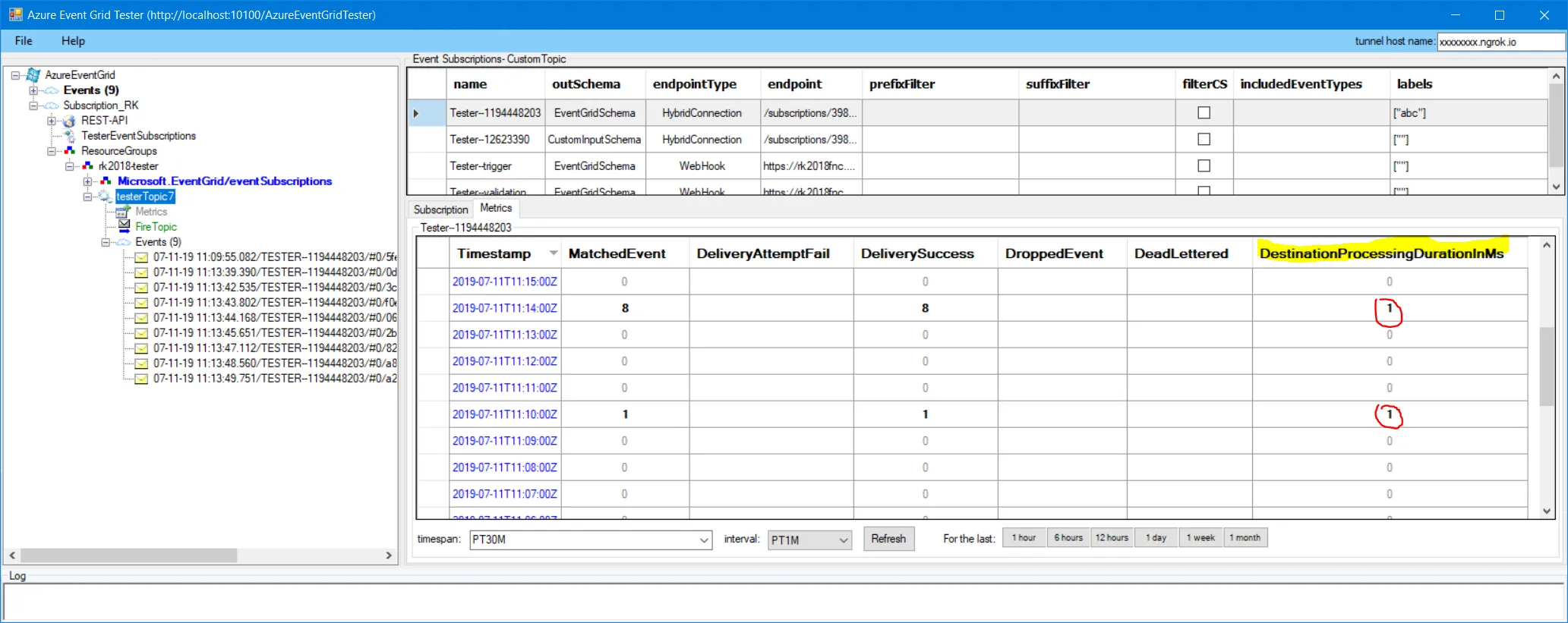Image resolution: width=1568 pixels, height=623 pixels.
Task: Expand Events (9) node under AzureEventGrid
Action: (x=33, y=90)
